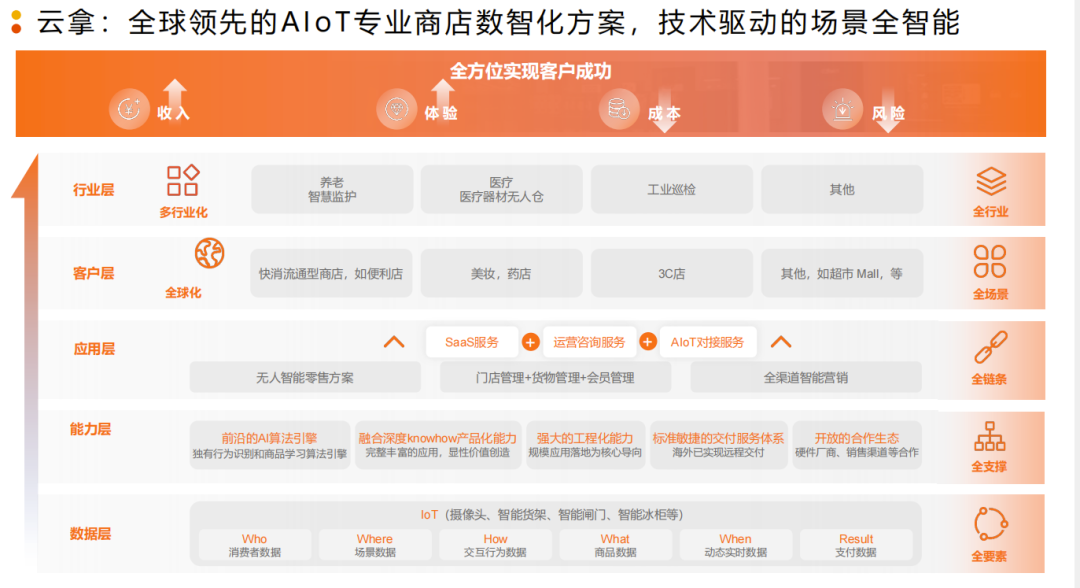Click the 风险 risk alarm icon
This screenshot has height=588, width=1080.
pos(842,109)
